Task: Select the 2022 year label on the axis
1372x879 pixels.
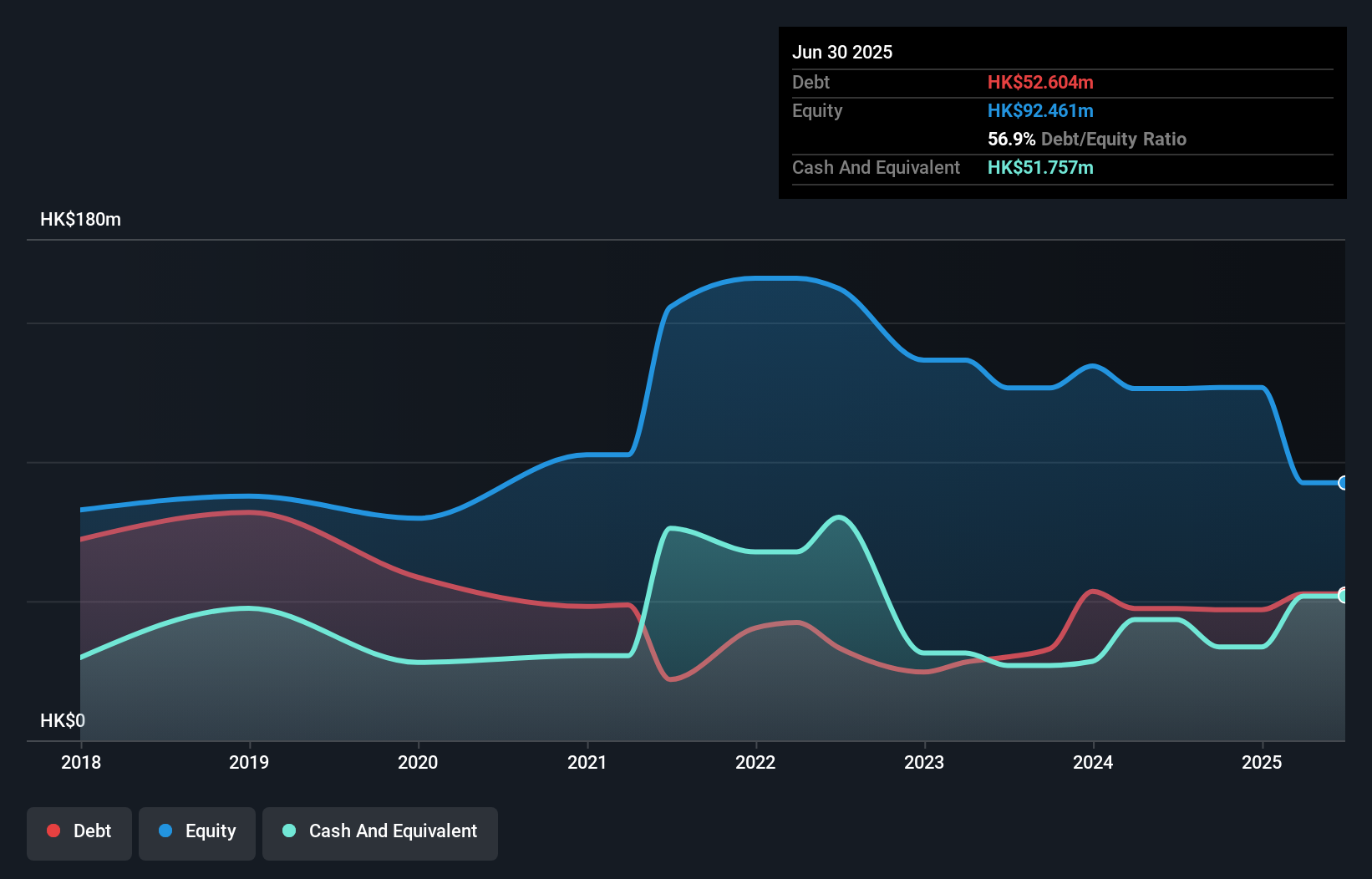Action: pyautogui.click(x=756, y=762)
